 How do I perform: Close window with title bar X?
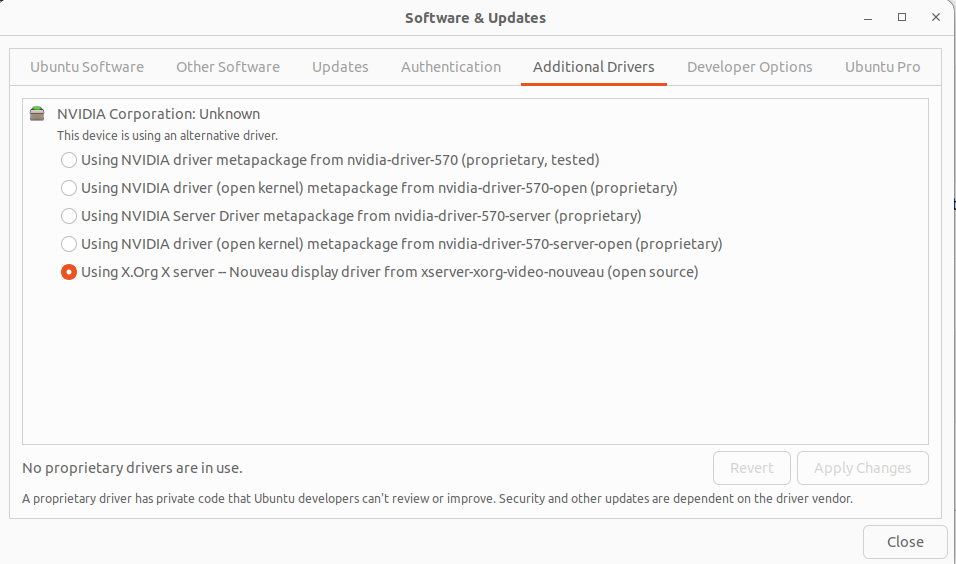click(x=936, y=18)
